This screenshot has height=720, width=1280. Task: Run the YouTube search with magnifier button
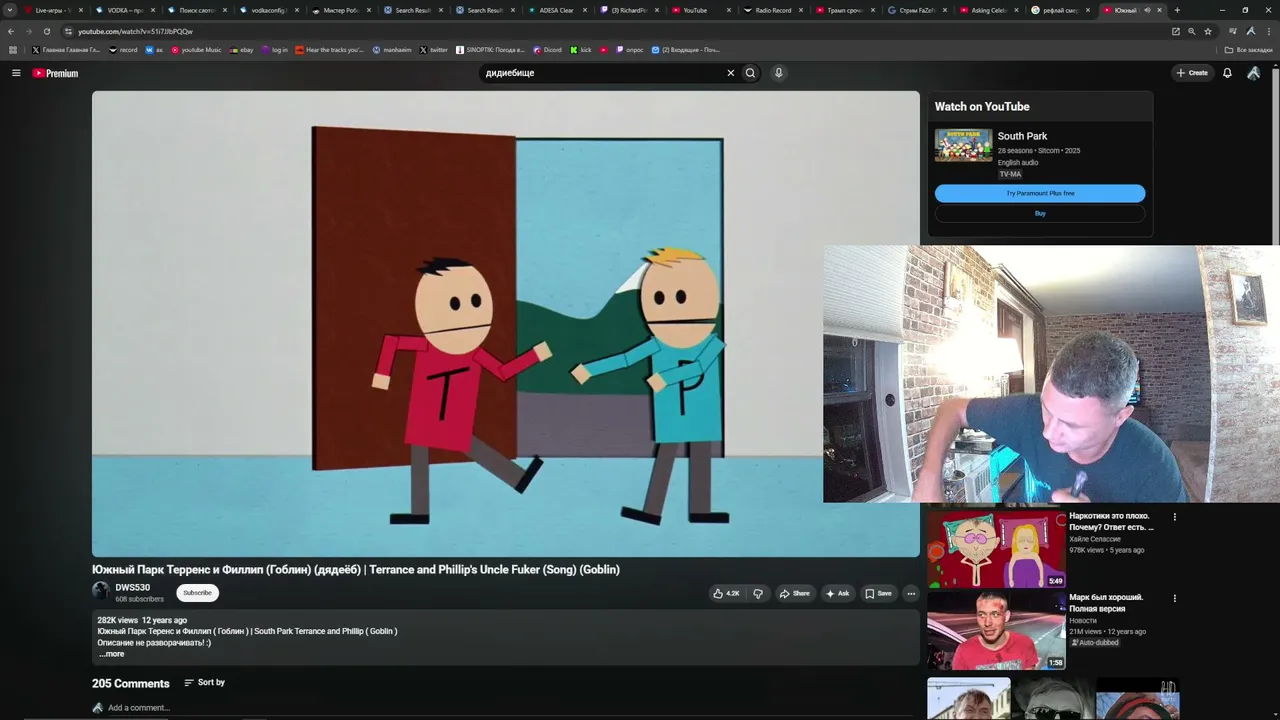point(750,73)
